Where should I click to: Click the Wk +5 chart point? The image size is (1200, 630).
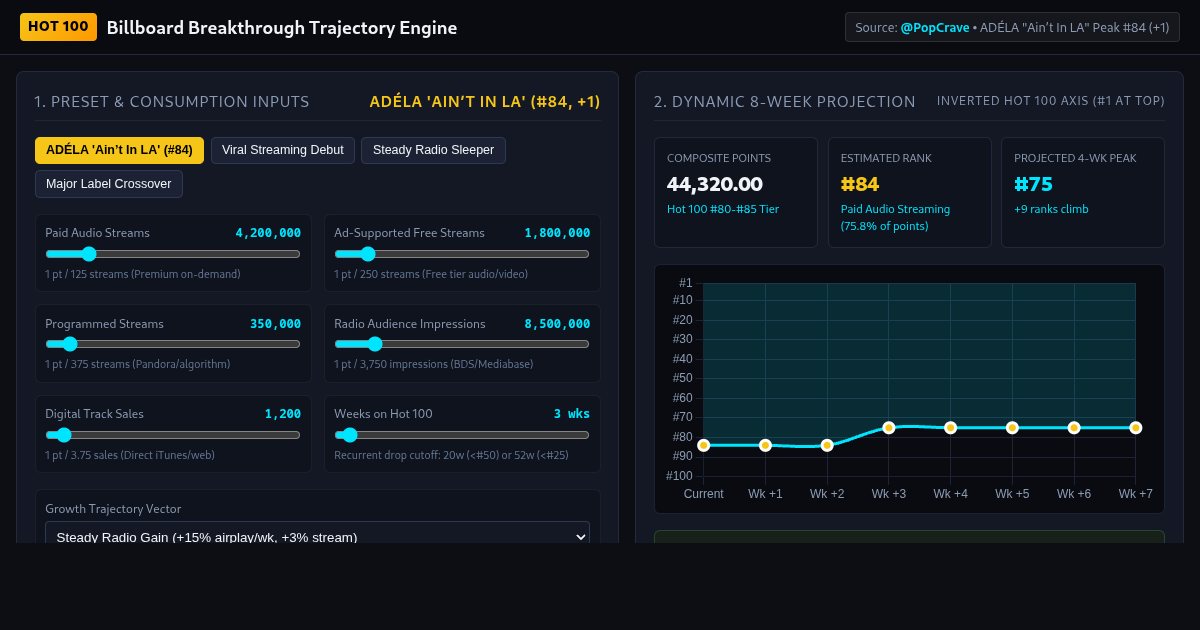(1012, 428)
